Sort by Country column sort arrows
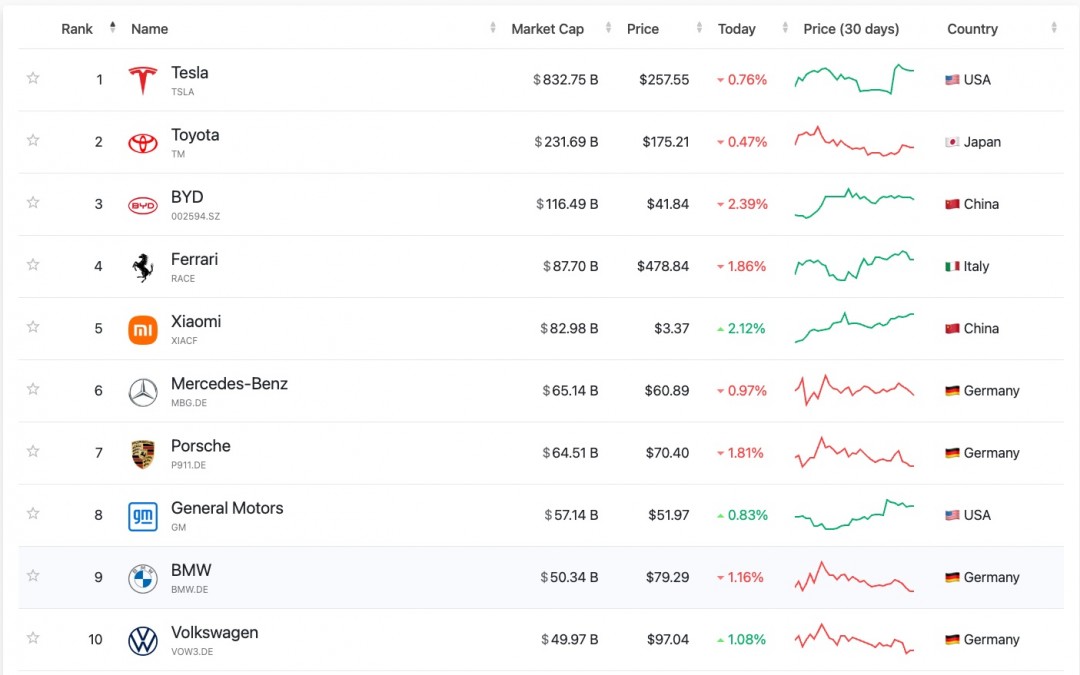The height and width of the screenshot is (675, 1080). pos(1054,28)
